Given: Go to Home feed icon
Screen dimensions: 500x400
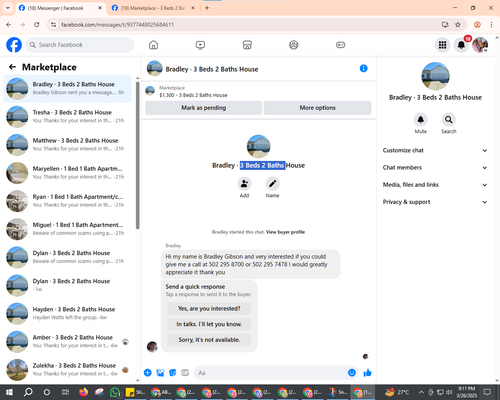Looking at the screenshot, I should coord(153,45).
